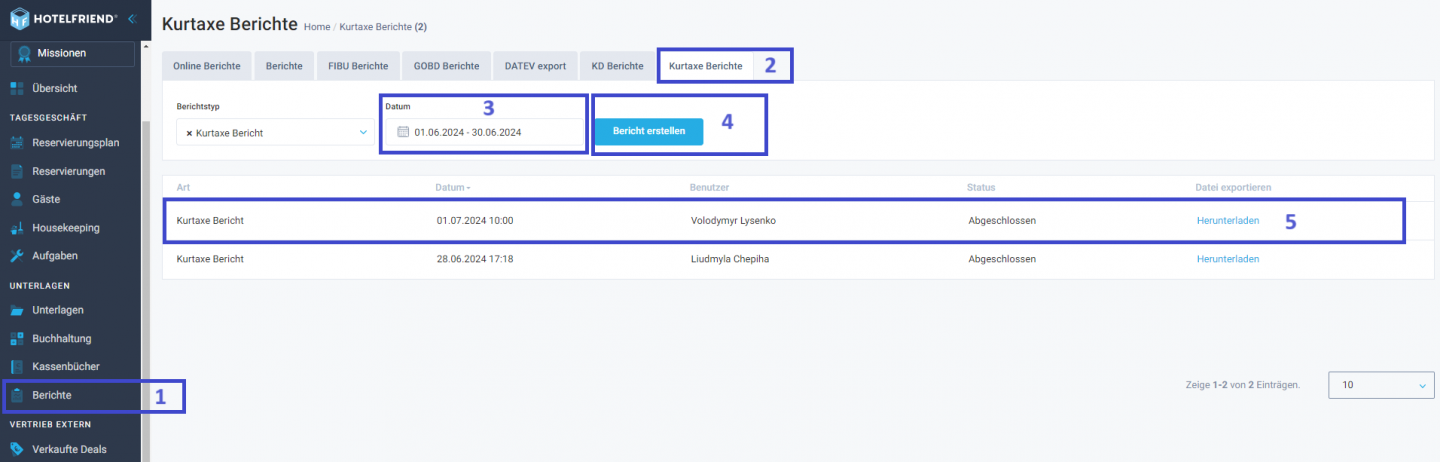The width and height of the screenshot is (1440, 462).
Task: Click the sidebar scroll-up arrow
Action: pos(145,46)
